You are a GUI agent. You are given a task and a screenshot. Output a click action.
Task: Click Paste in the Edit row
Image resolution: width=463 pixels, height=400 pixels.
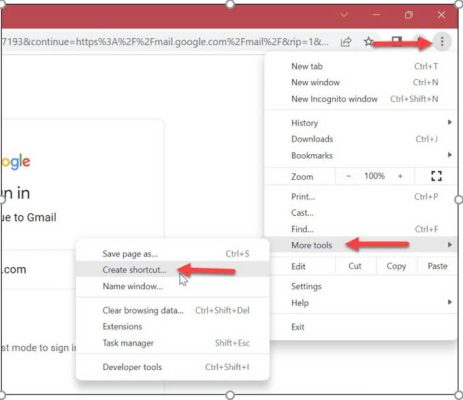click(x=437, y=266)
